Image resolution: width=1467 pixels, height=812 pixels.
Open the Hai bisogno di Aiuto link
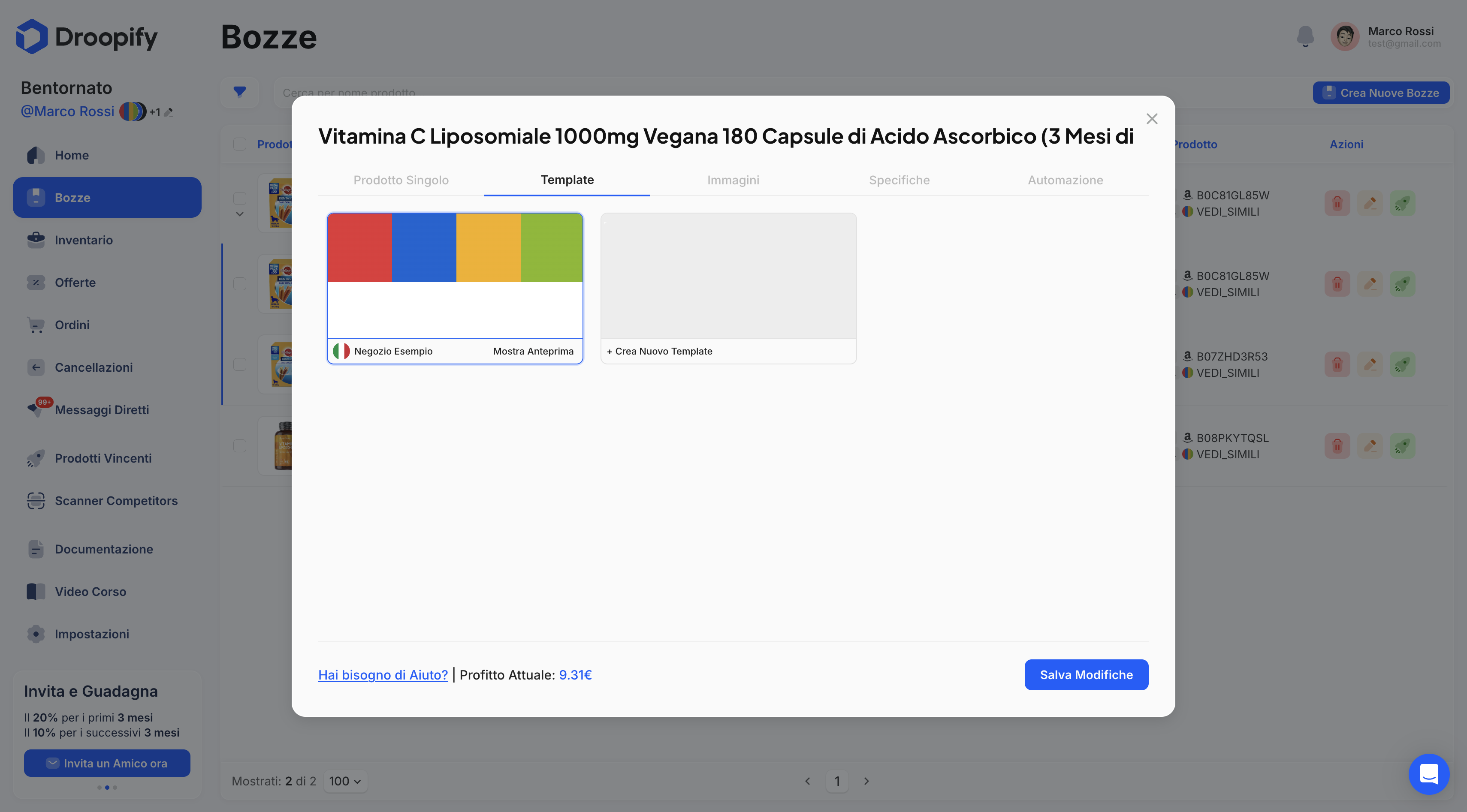383,675
